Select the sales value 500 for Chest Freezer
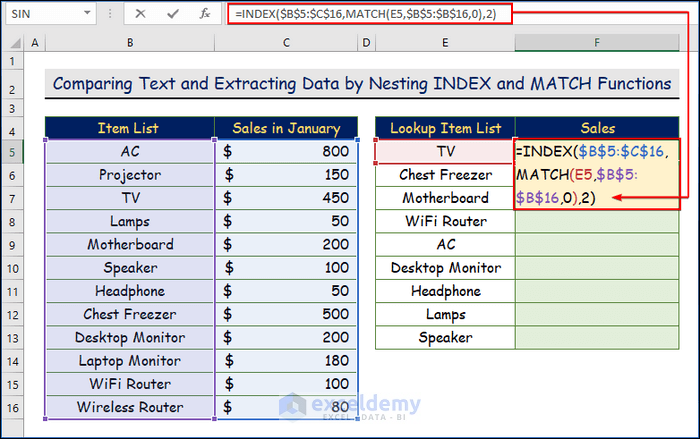This screenshot has height=439, width=700. (286, 314)
